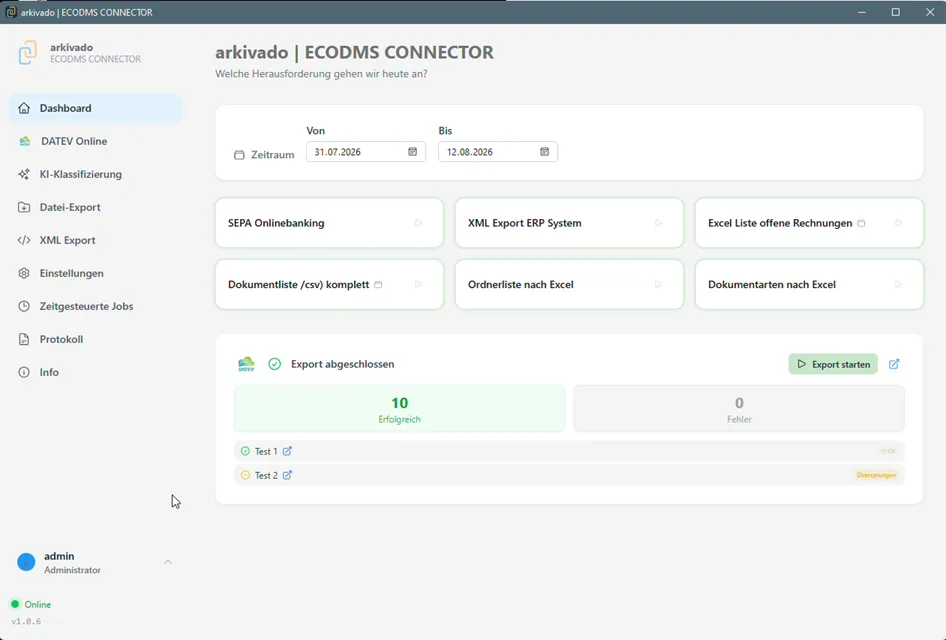Click the Test 2 skipped status icon

click(x=245, y=475)
